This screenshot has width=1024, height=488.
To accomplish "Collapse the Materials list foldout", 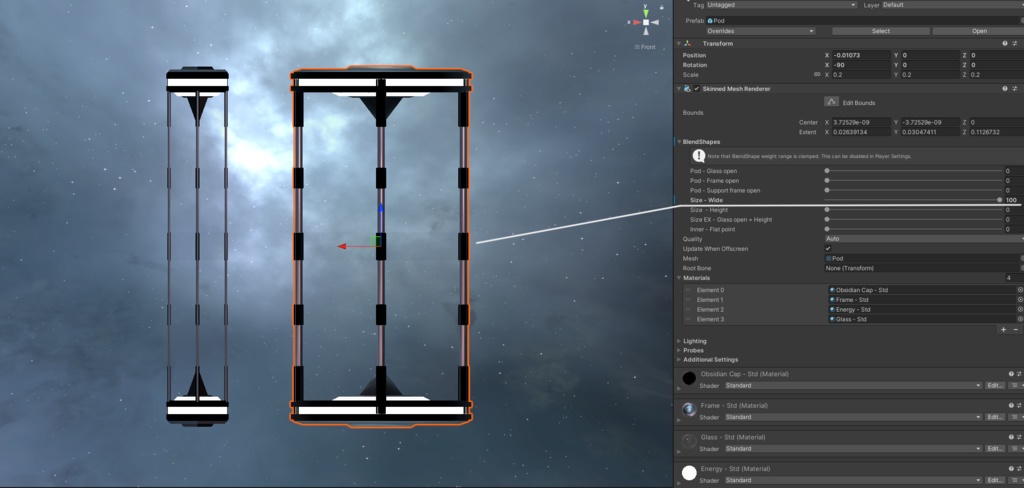I will 679,278.
